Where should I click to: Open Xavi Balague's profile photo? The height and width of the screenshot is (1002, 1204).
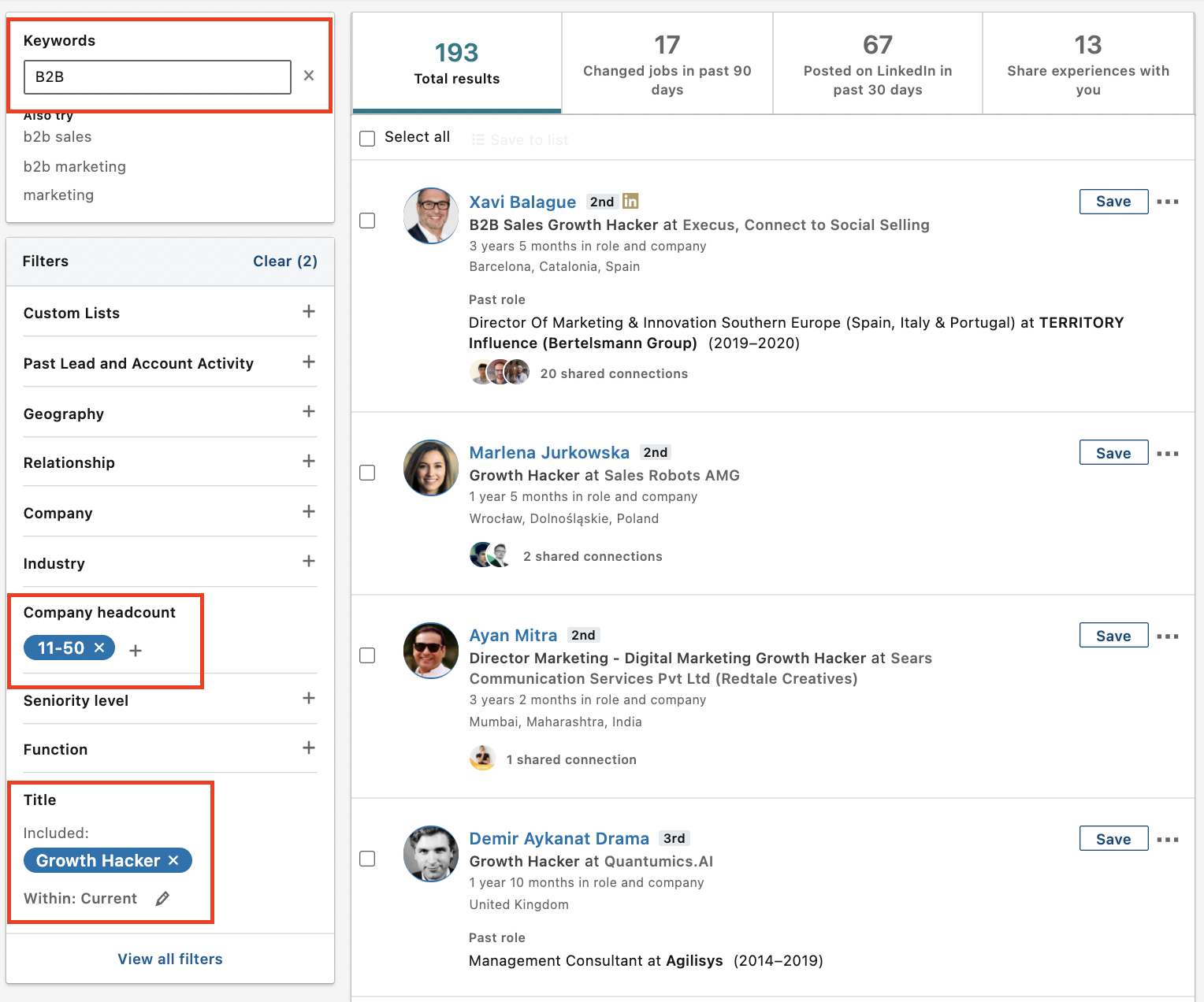431,216
